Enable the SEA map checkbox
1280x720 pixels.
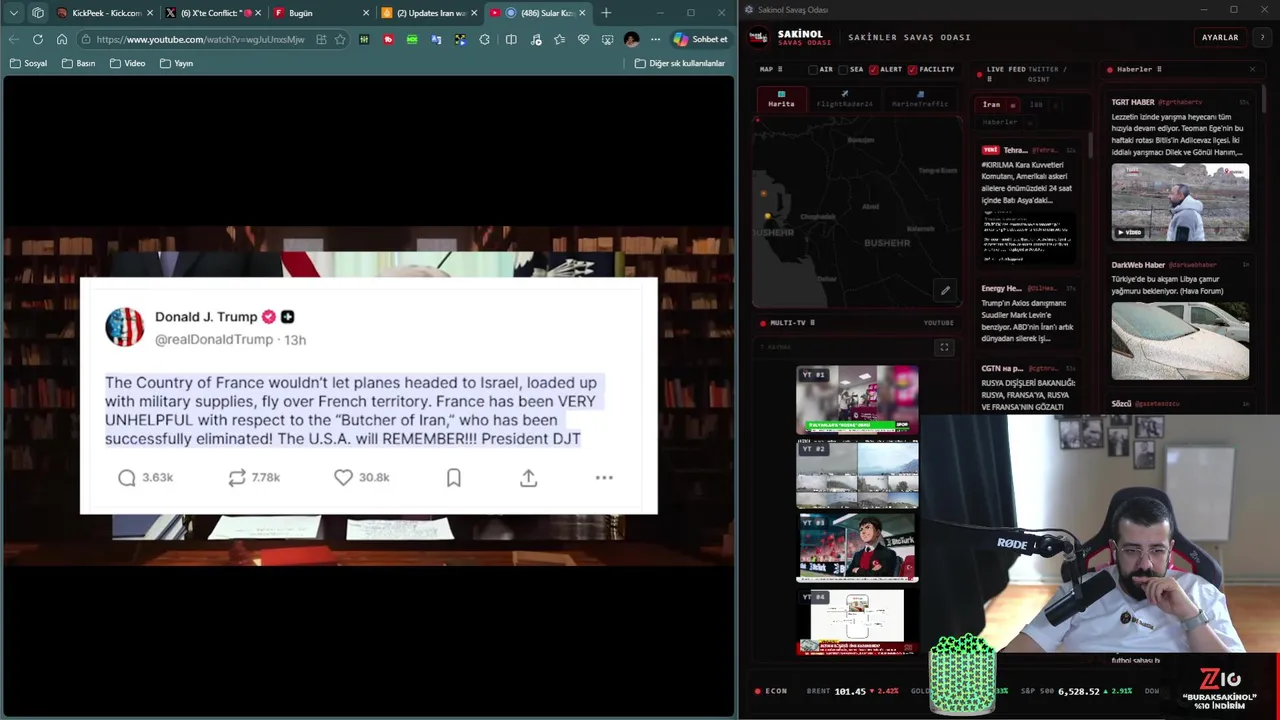coord(843,70)
